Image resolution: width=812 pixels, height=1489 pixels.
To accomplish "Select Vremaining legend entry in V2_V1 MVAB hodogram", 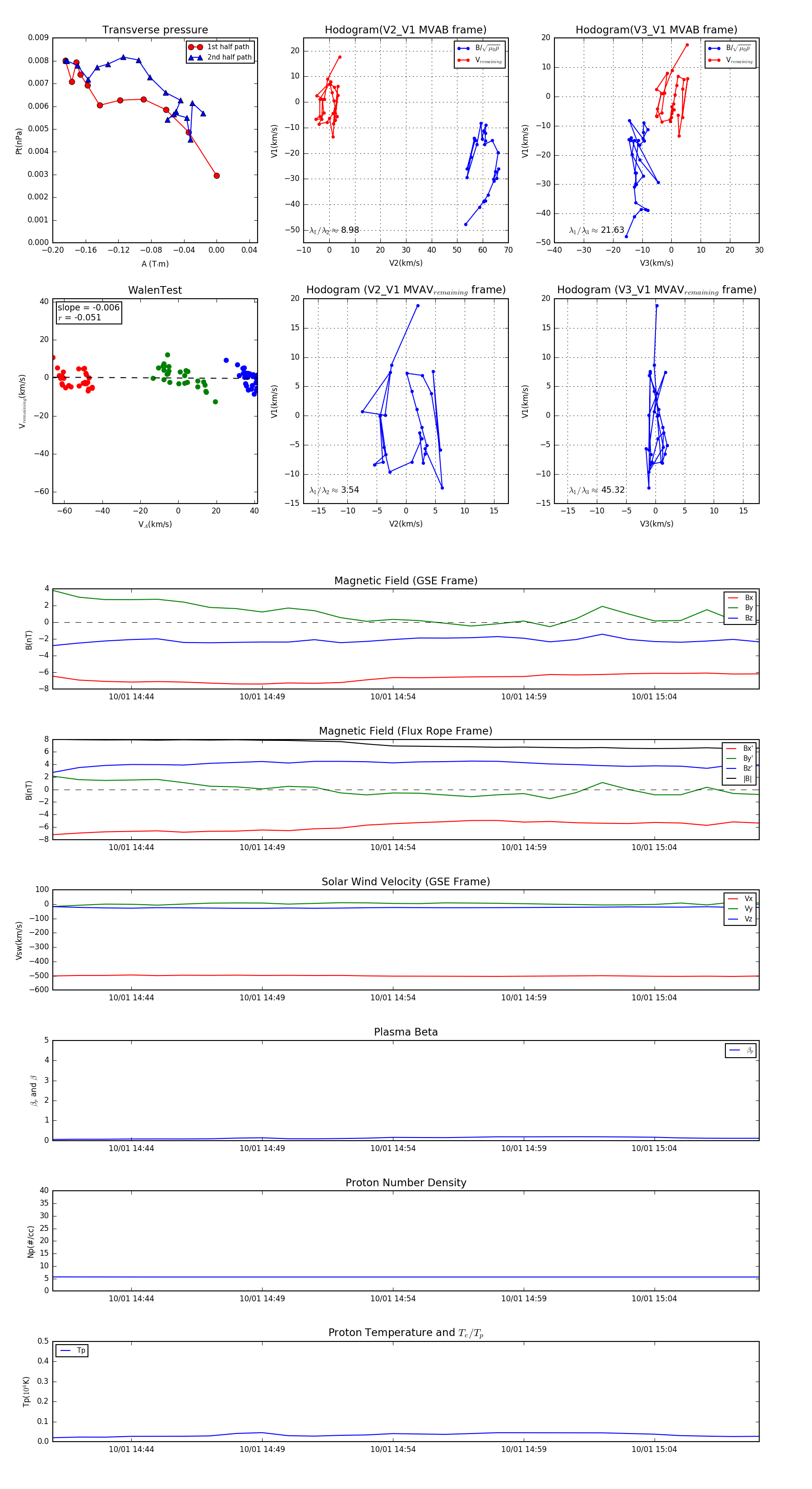I will click(479, 60).
